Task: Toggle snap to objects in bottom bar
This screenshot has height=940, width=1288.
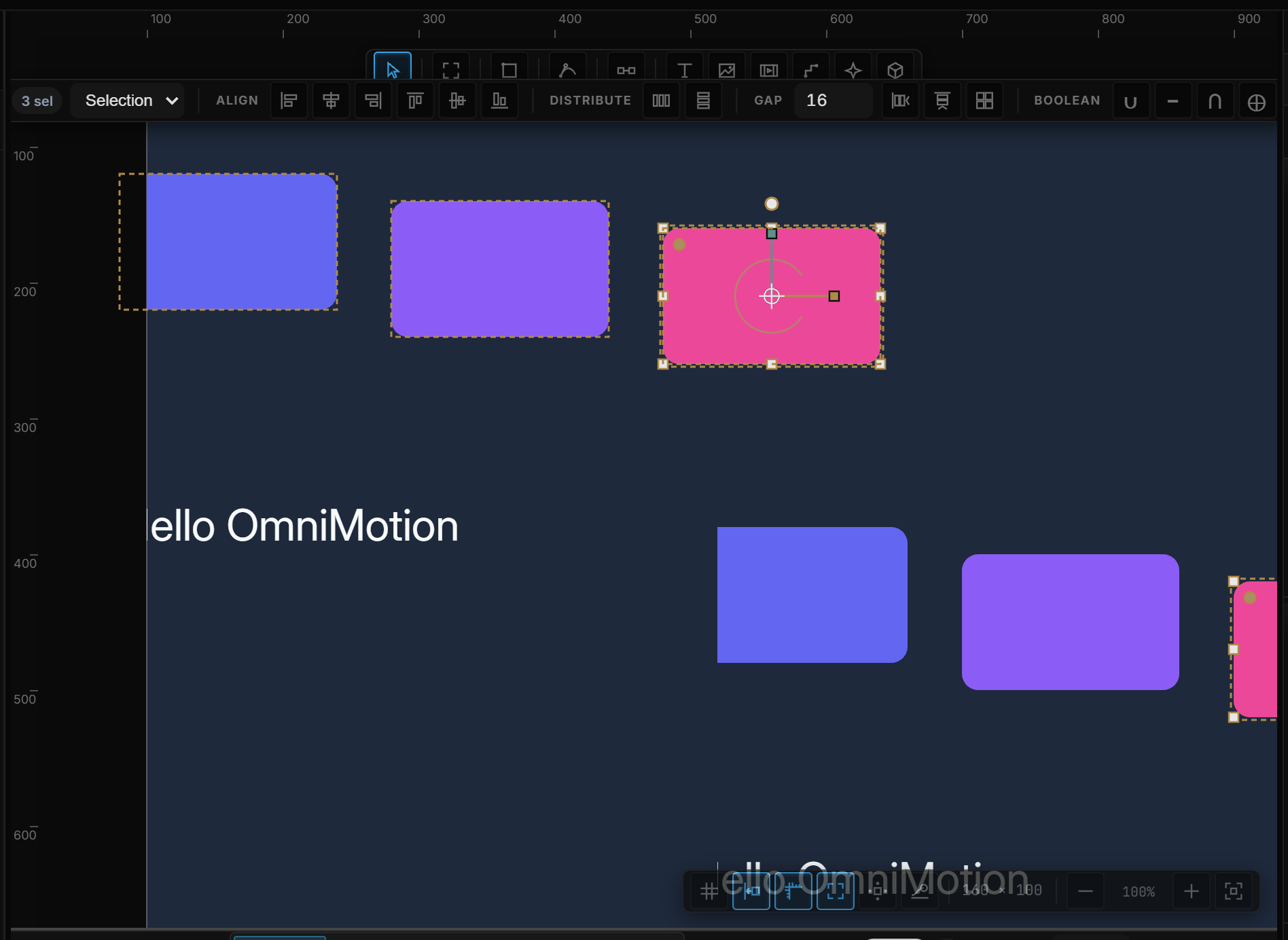Action: click(751, 891)
